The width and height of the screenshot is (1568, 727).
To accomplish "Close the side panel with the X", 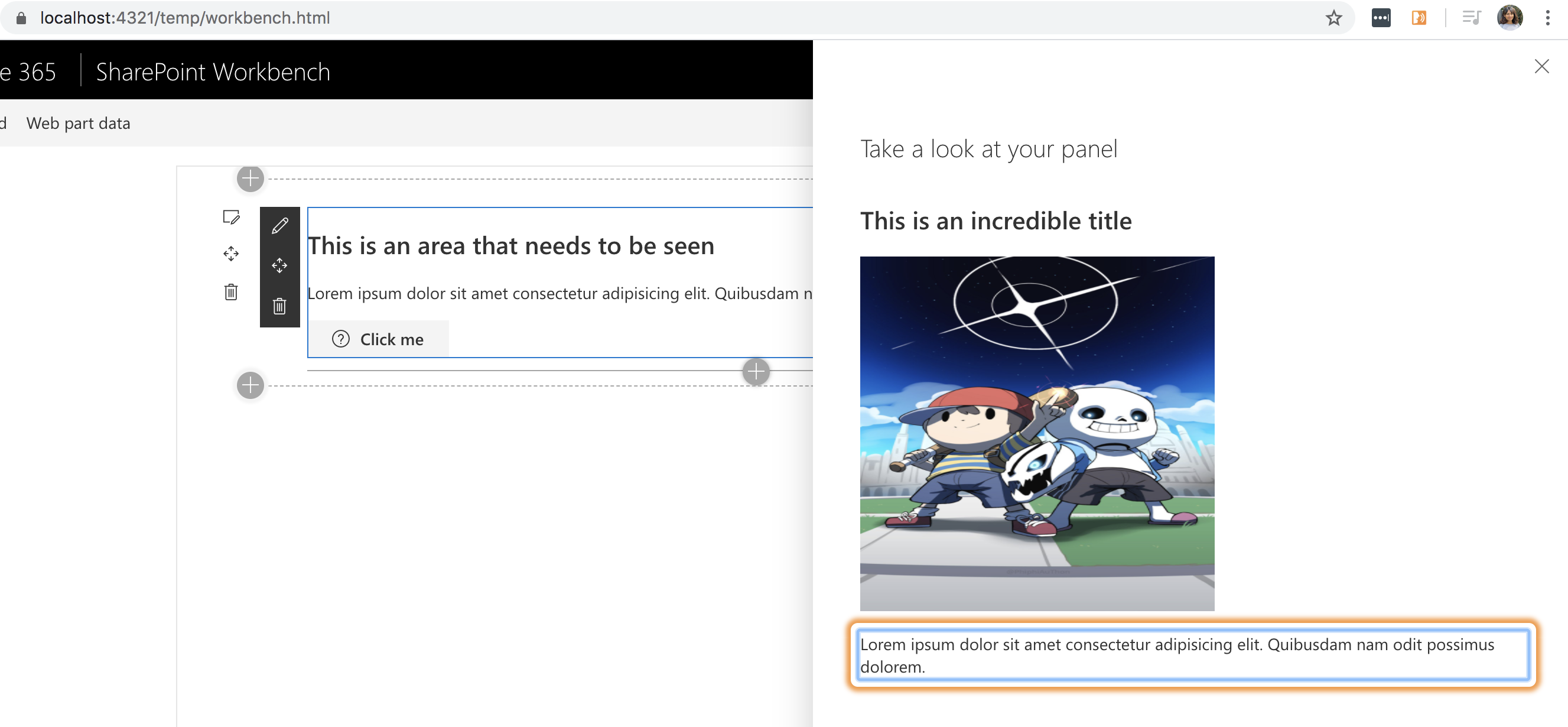I will pos(1541,66).
